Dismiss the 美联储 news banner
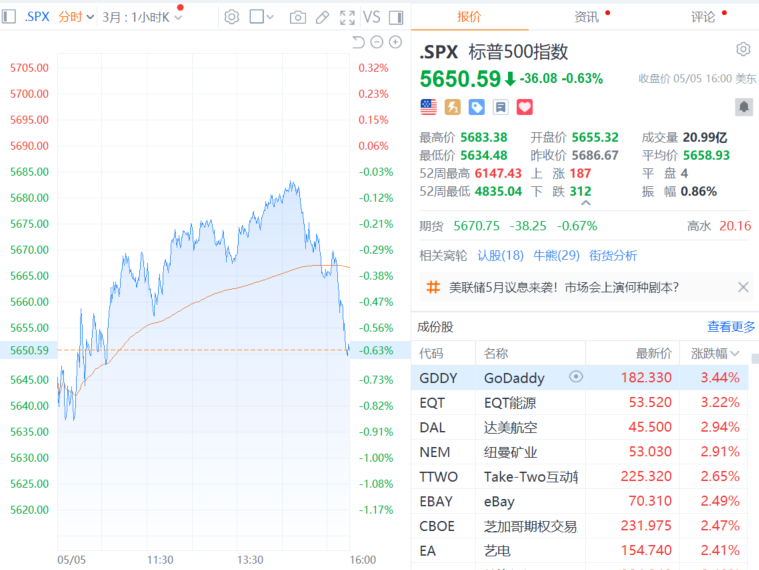 [x=743, y=288]
